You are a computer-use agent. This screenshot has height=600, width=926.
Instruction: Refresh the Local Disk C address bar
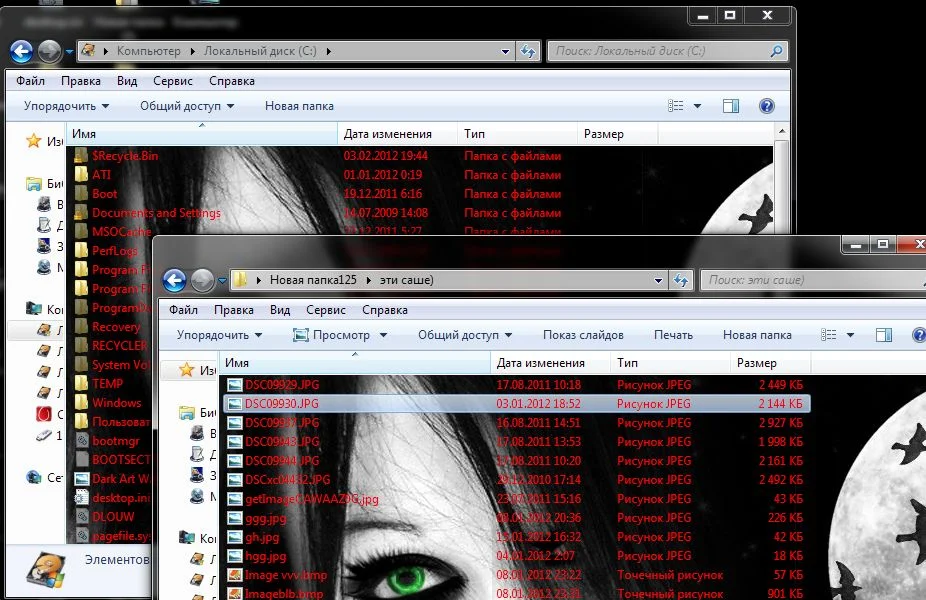pos(528,51)
